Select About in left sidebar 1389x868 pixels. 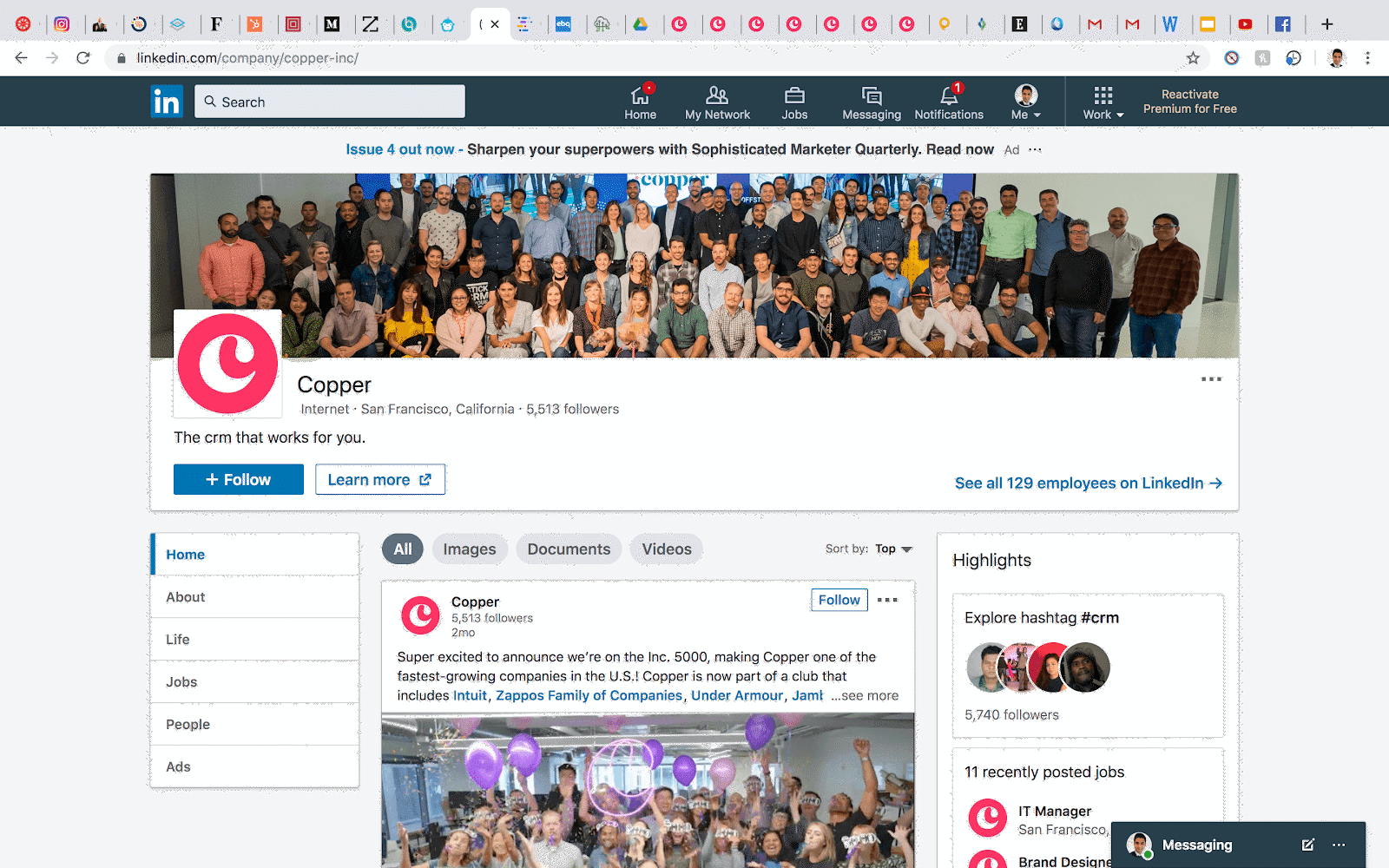point(254,597)
